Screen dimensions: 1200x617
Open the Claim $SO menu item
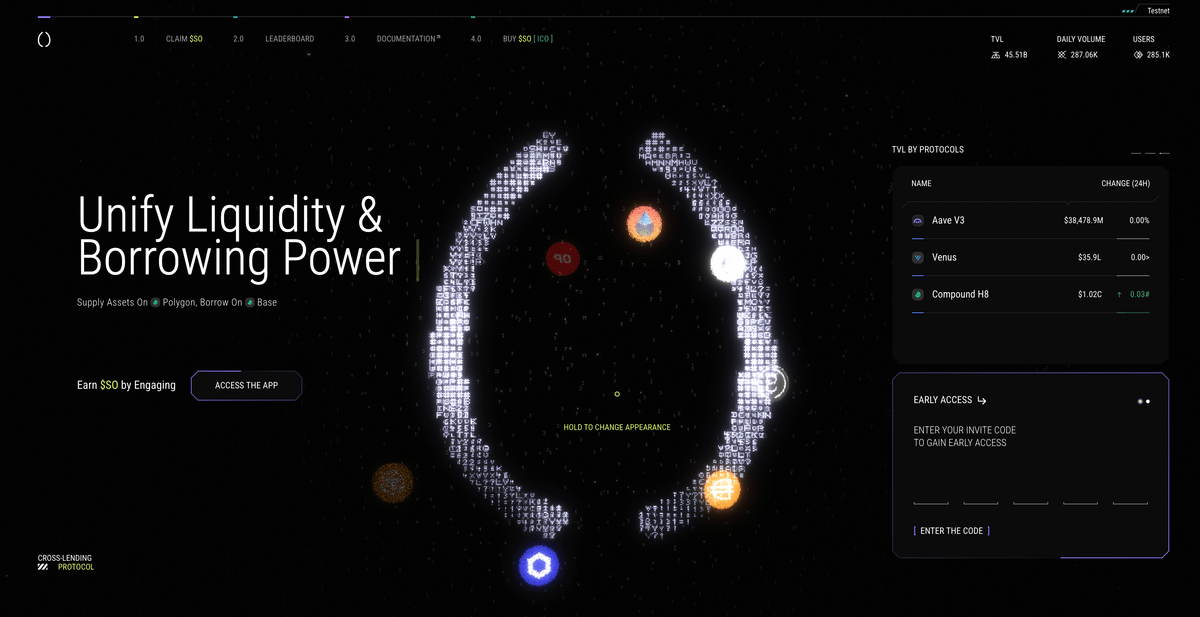tap(185, 39)
